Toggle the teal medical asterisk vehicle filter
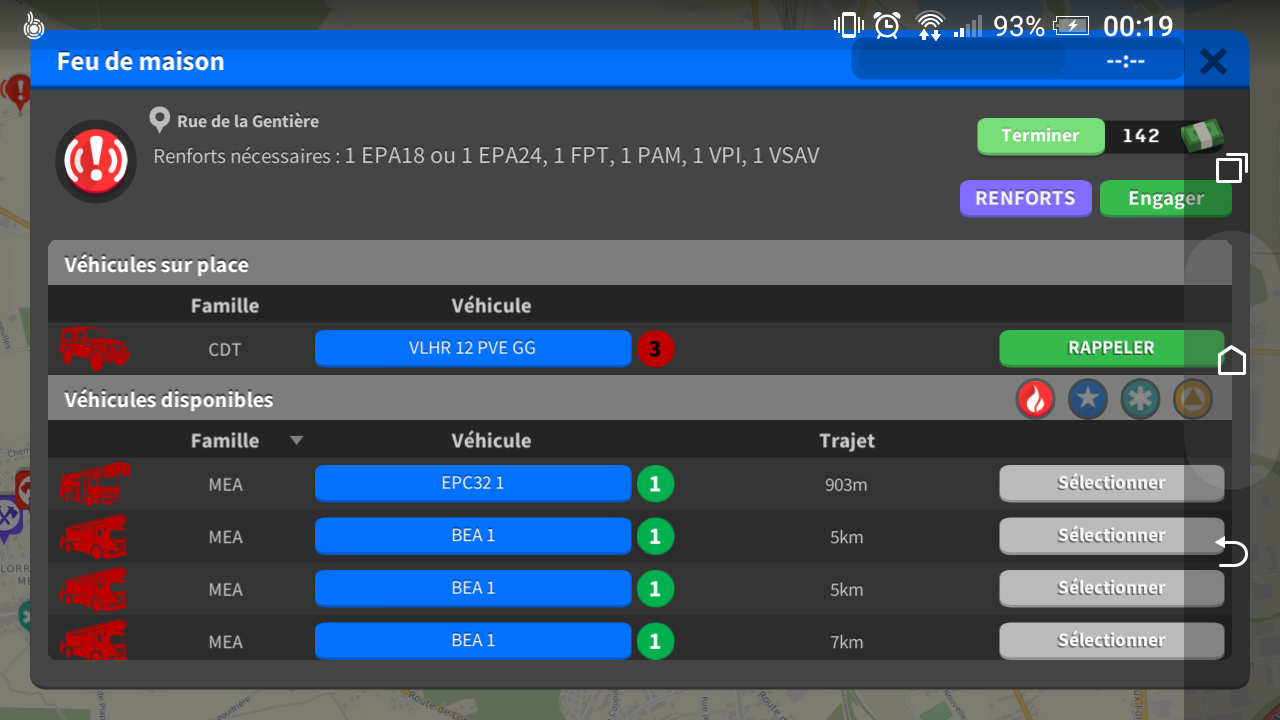This screenshot has height=720, width=1280. pyautogui.click(x=1140, y=400)
